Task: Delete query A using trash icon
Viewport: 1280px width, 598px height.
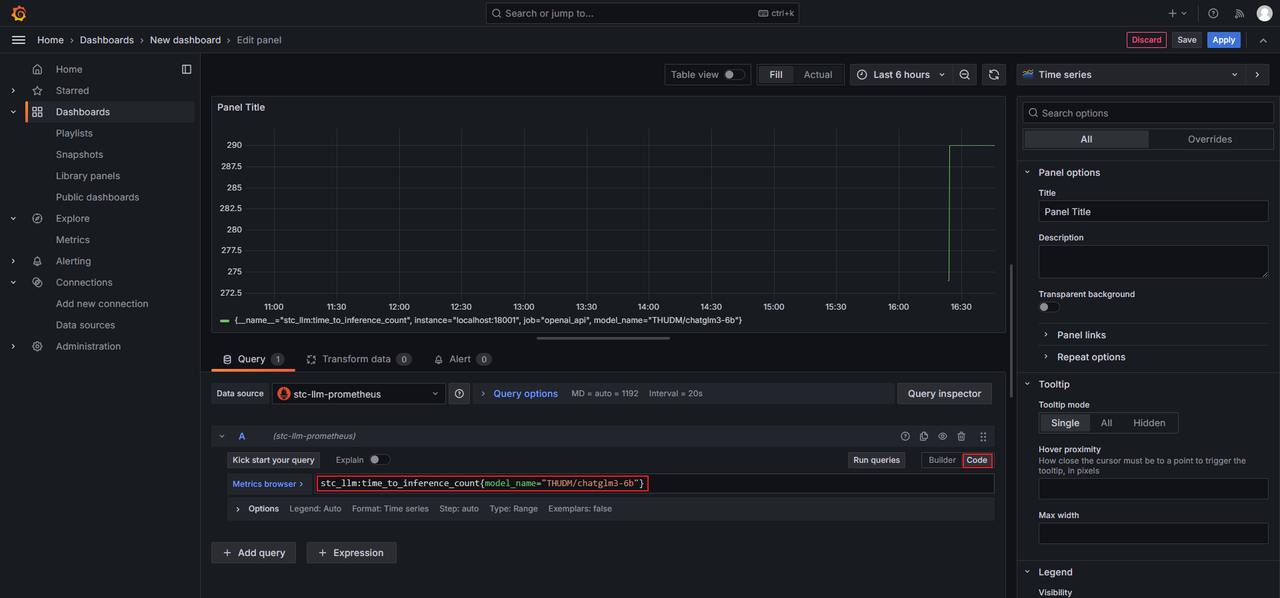Action: coord(961,437)
